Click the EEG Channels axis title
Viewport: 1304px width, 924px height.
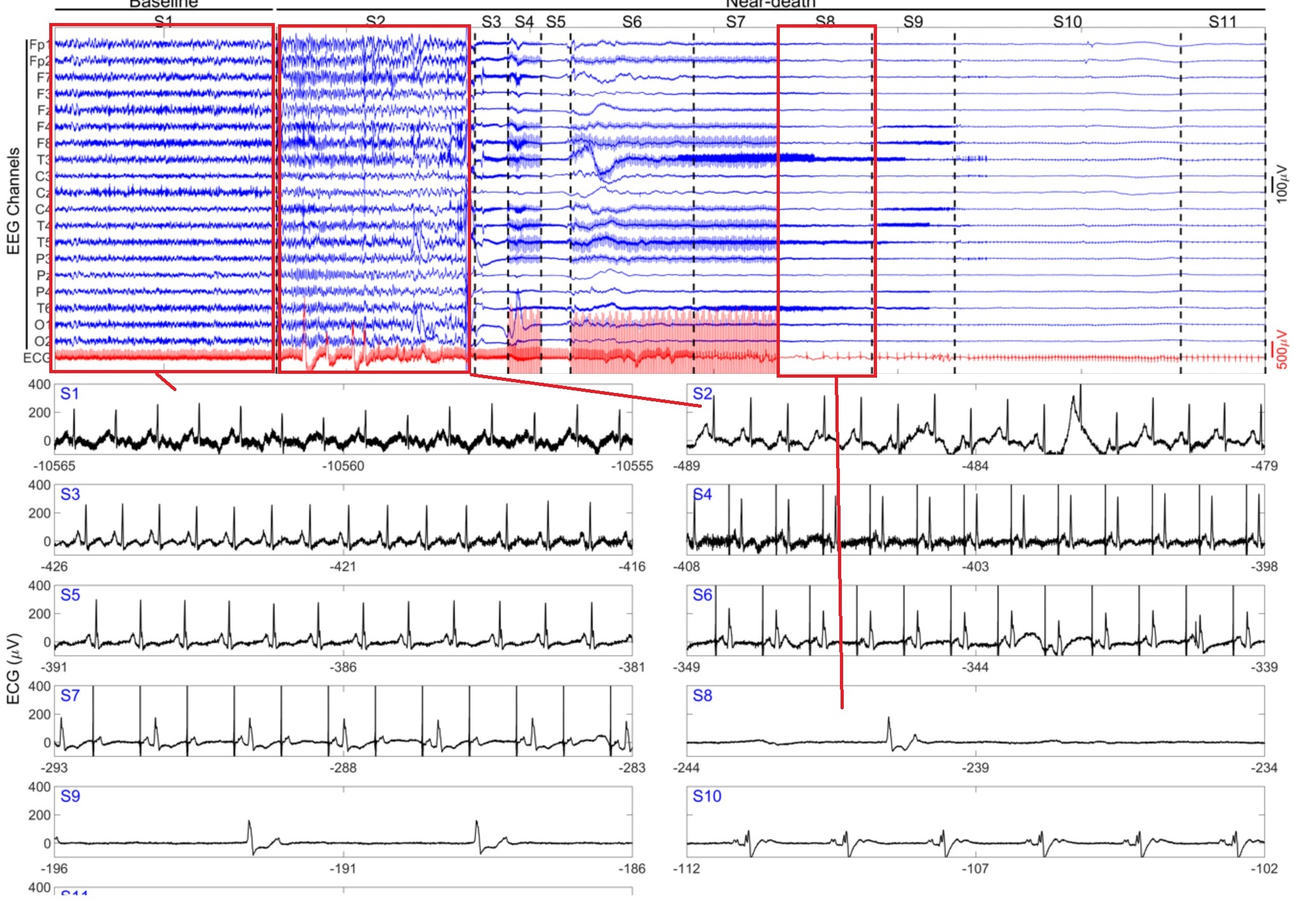point(13,201)
